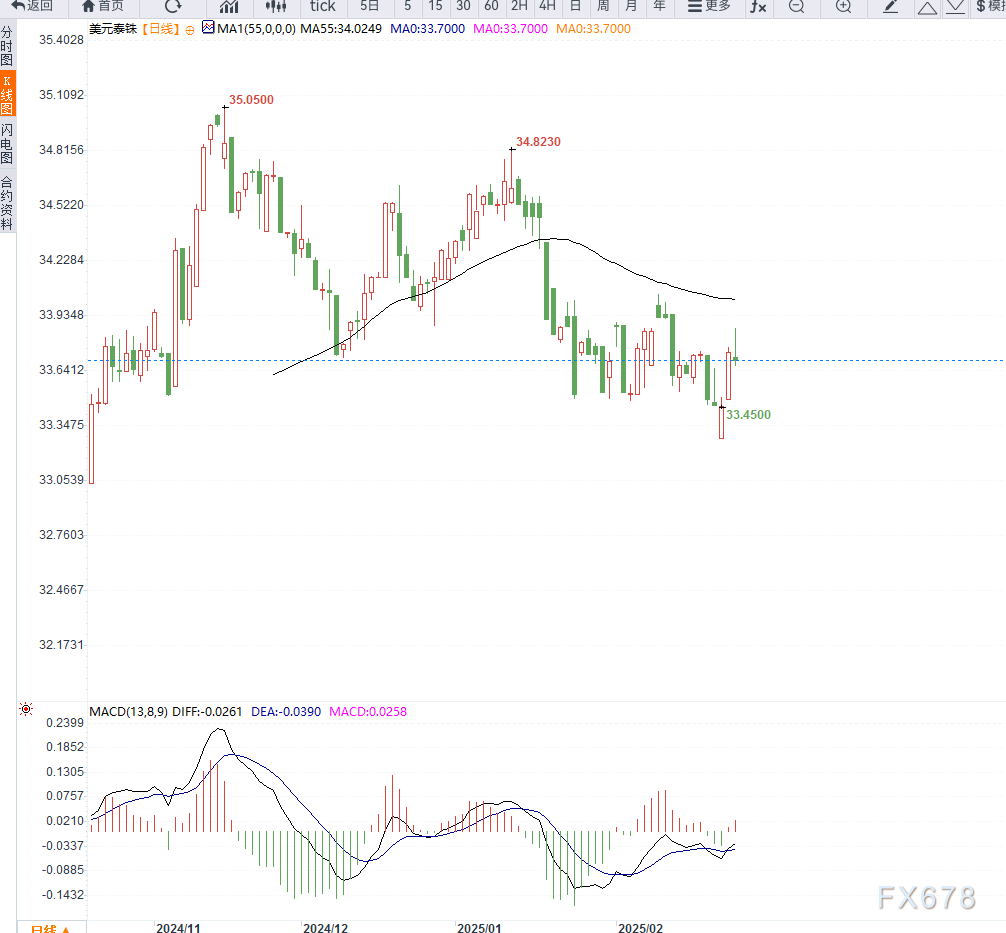The width and height of the screenshot is (1006, 933).
Task: Click the zoom-out magnifier icon
Action: (x=795, y=7)
